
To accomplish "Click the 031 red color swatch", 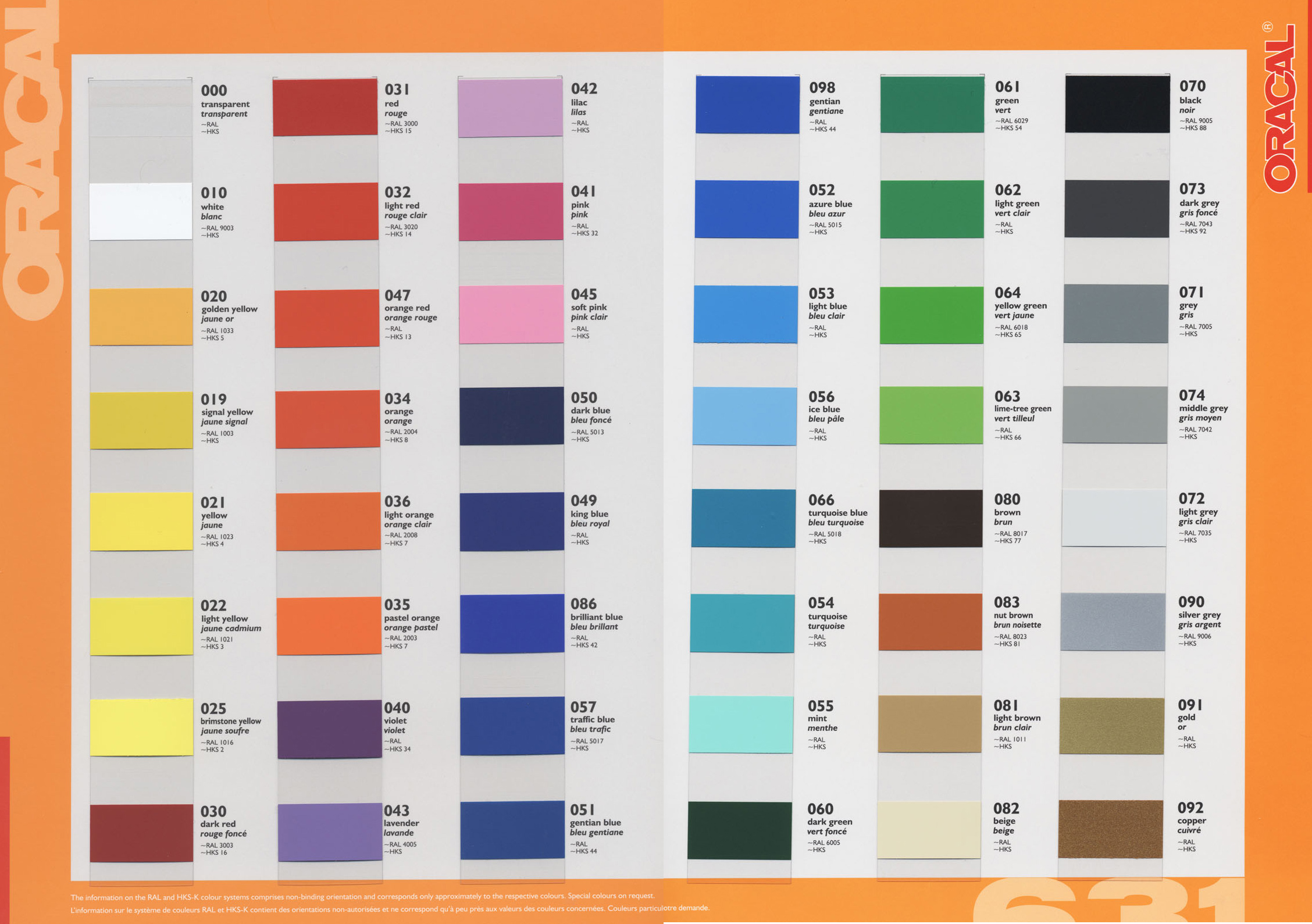I will (325, 108).
